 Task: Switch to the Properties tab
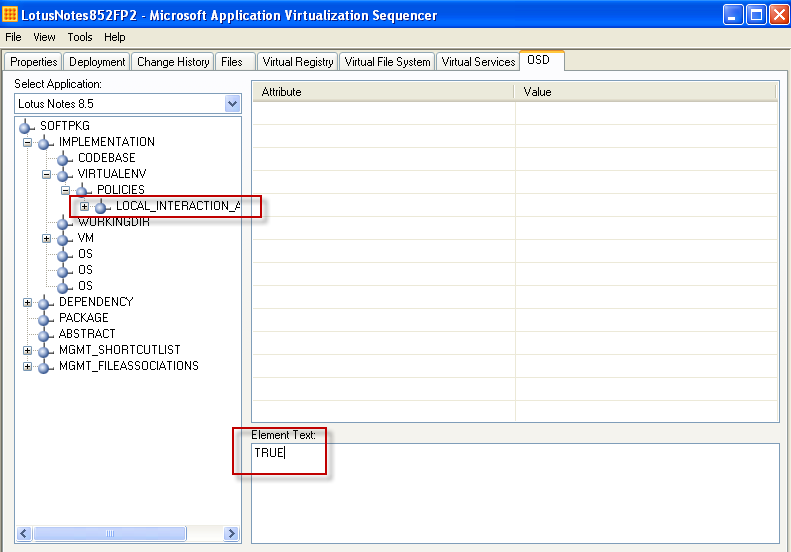[x=33, y=62]
